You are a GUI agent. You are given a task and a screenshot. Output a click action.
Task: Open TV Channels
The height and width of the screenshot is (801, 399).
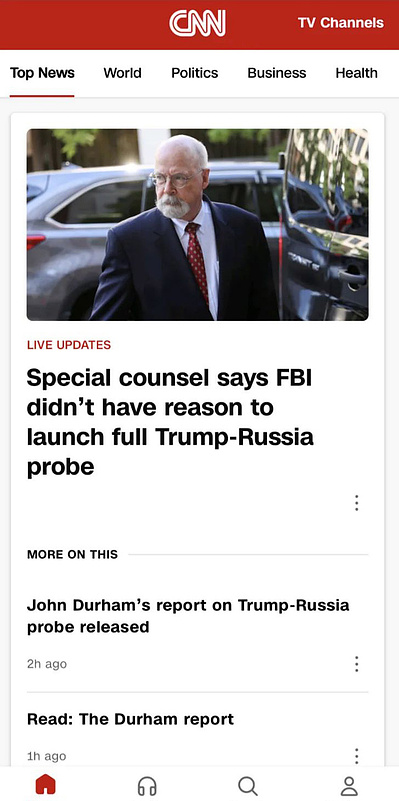[x=341, y=23]
